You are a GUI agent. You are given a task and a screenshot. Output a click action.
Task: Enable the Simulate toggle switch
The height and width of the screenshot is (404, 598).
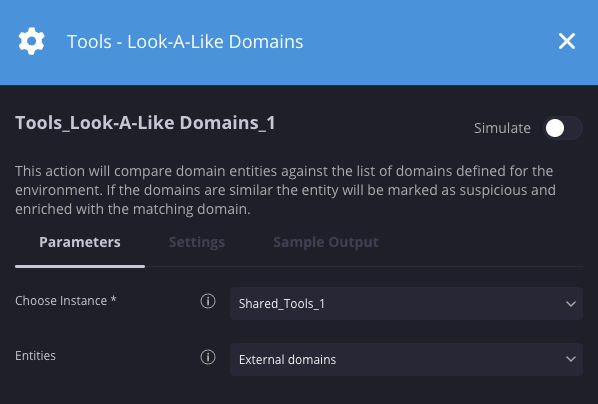click(563, 128)
